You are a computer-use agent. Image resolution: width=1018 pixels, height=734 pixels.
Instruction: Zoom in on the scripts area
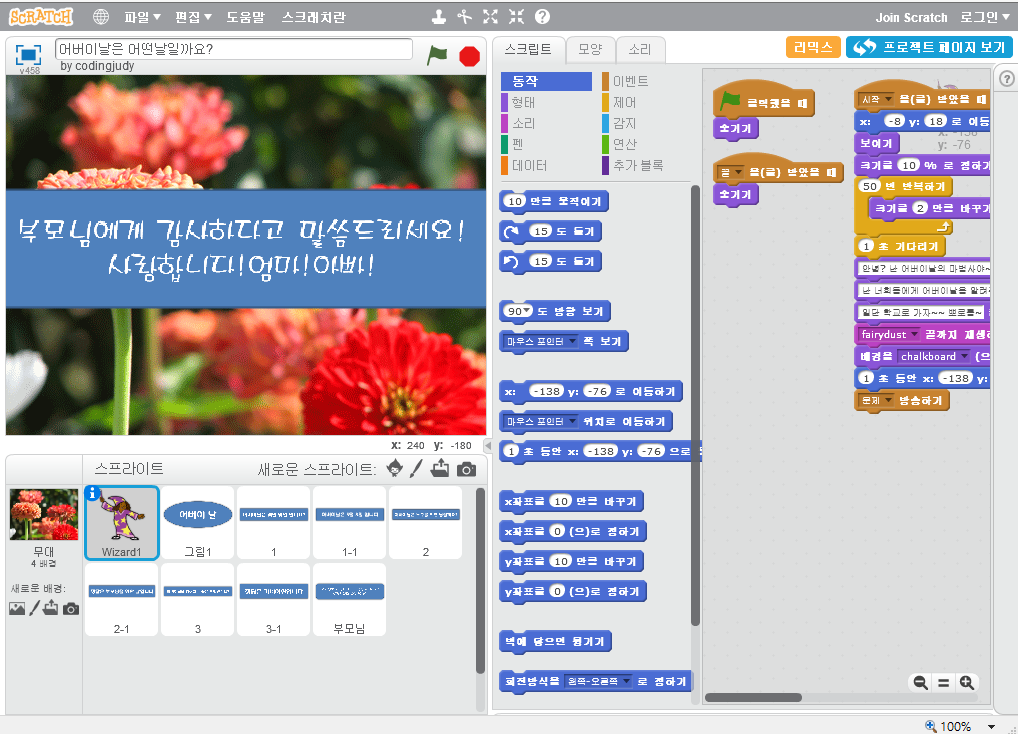(966, 683)
